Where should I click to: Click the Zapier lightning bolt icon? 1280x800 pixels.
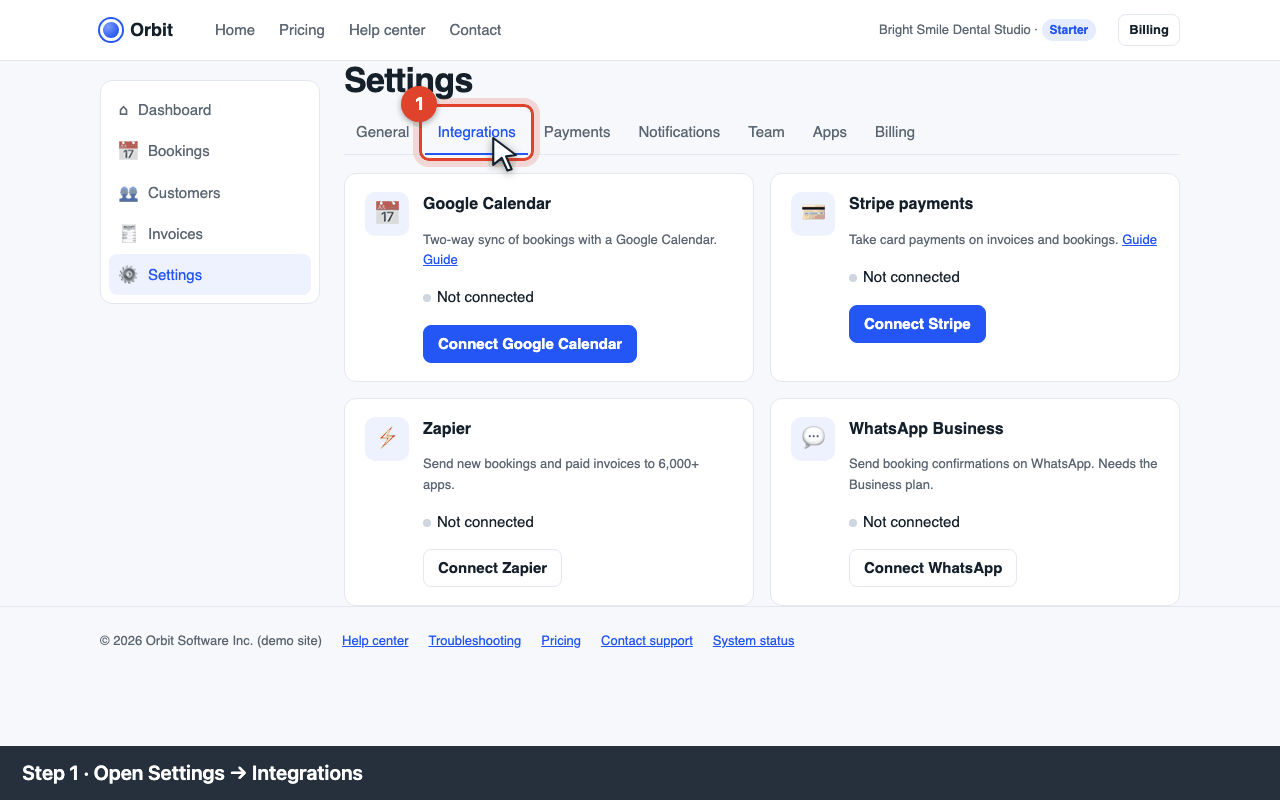[387, 438]
